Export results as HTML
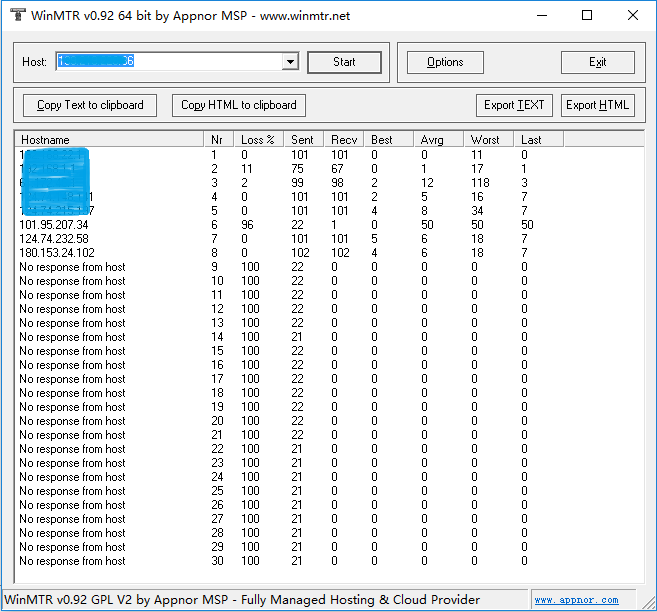The width and height of the screenshot is (657, 612). 598,105
